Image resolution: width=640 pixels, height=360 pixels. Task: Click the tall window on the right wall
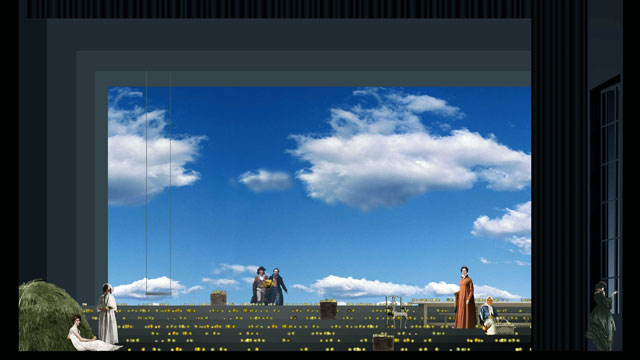610,196
